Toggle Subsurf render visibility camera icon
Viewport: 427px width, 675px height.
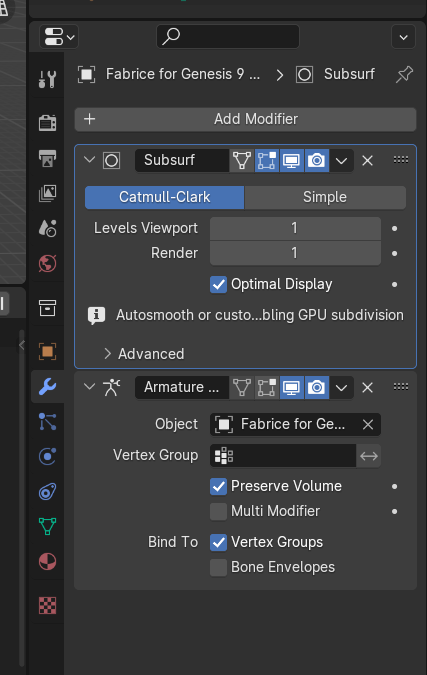[317, 161]
